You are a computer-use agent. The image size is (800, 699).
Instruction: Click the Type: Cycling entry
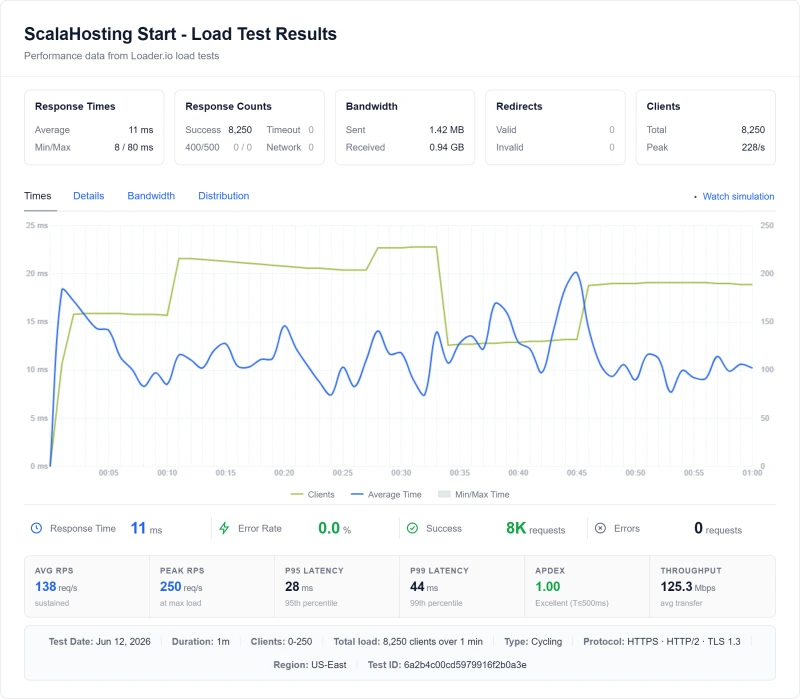[x=533, y=641]
